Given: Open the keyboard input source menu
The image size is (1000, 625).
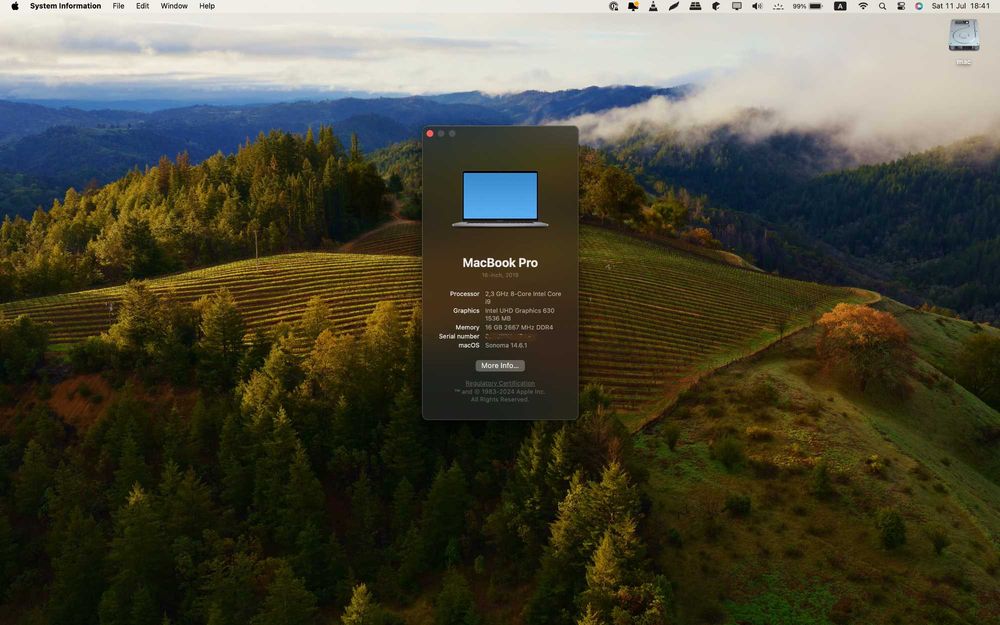Looking at the screenshot, I should tap(840, 6).
